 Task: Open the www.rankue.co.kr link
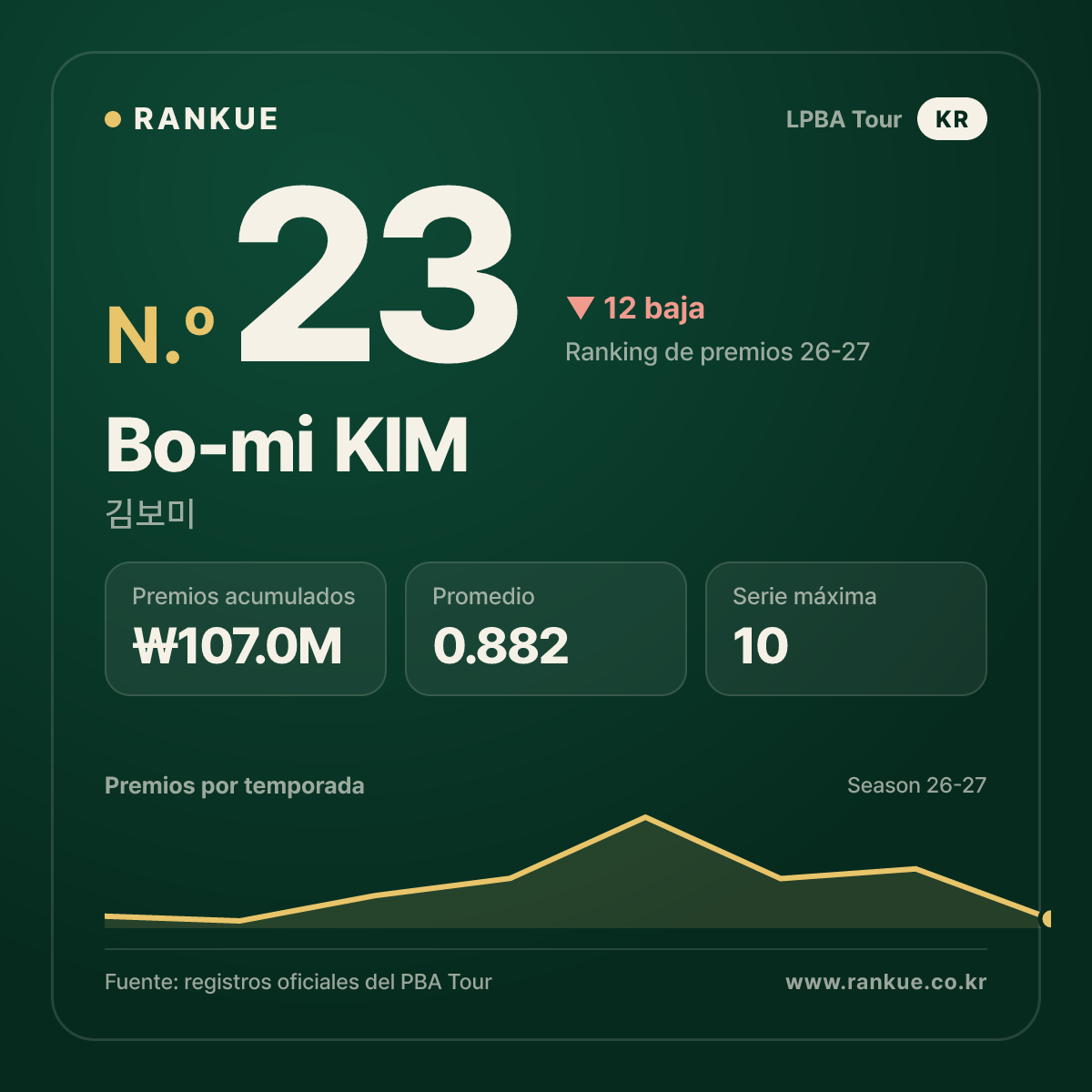(x=886, y=982)
